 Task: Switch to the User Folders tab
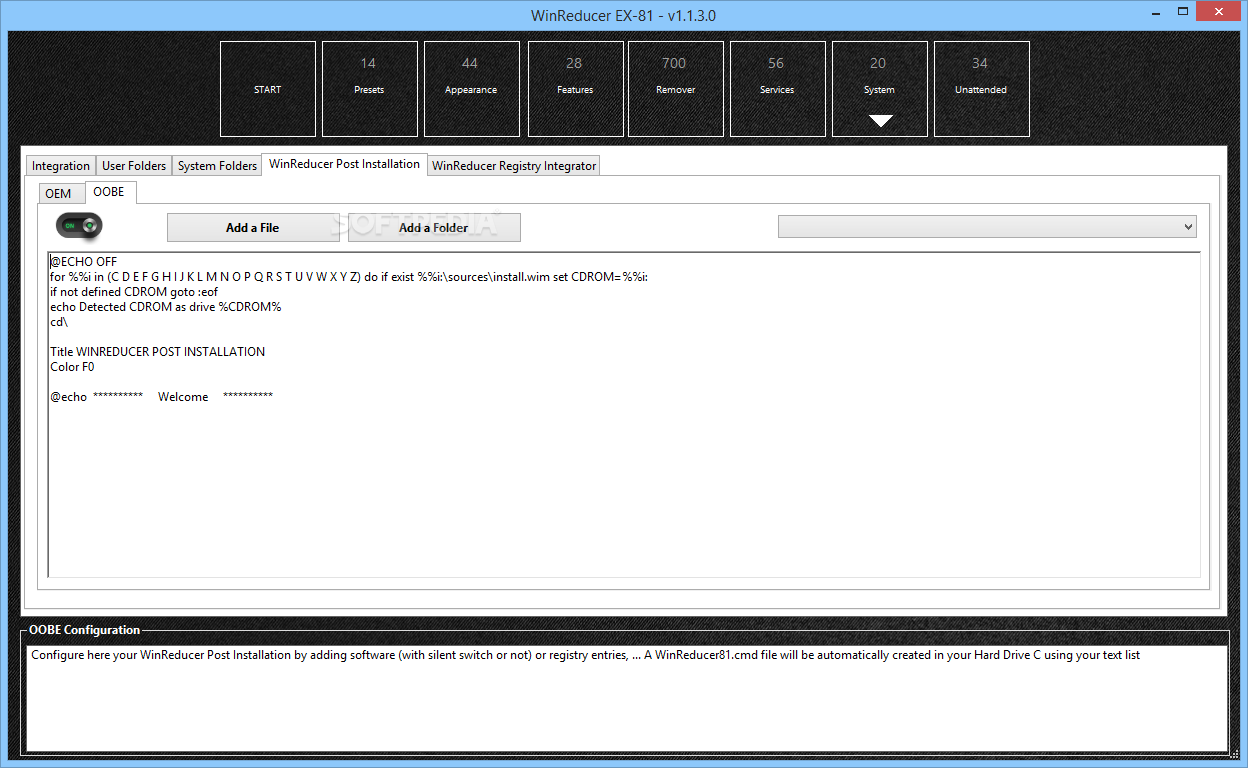tap(134, 166)
